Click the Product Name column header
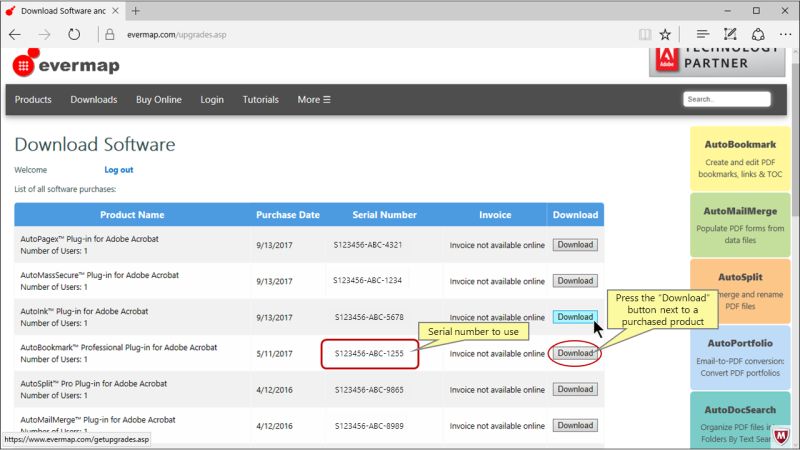Viewport: 800px width, 450px height. (x=132, y=215)
